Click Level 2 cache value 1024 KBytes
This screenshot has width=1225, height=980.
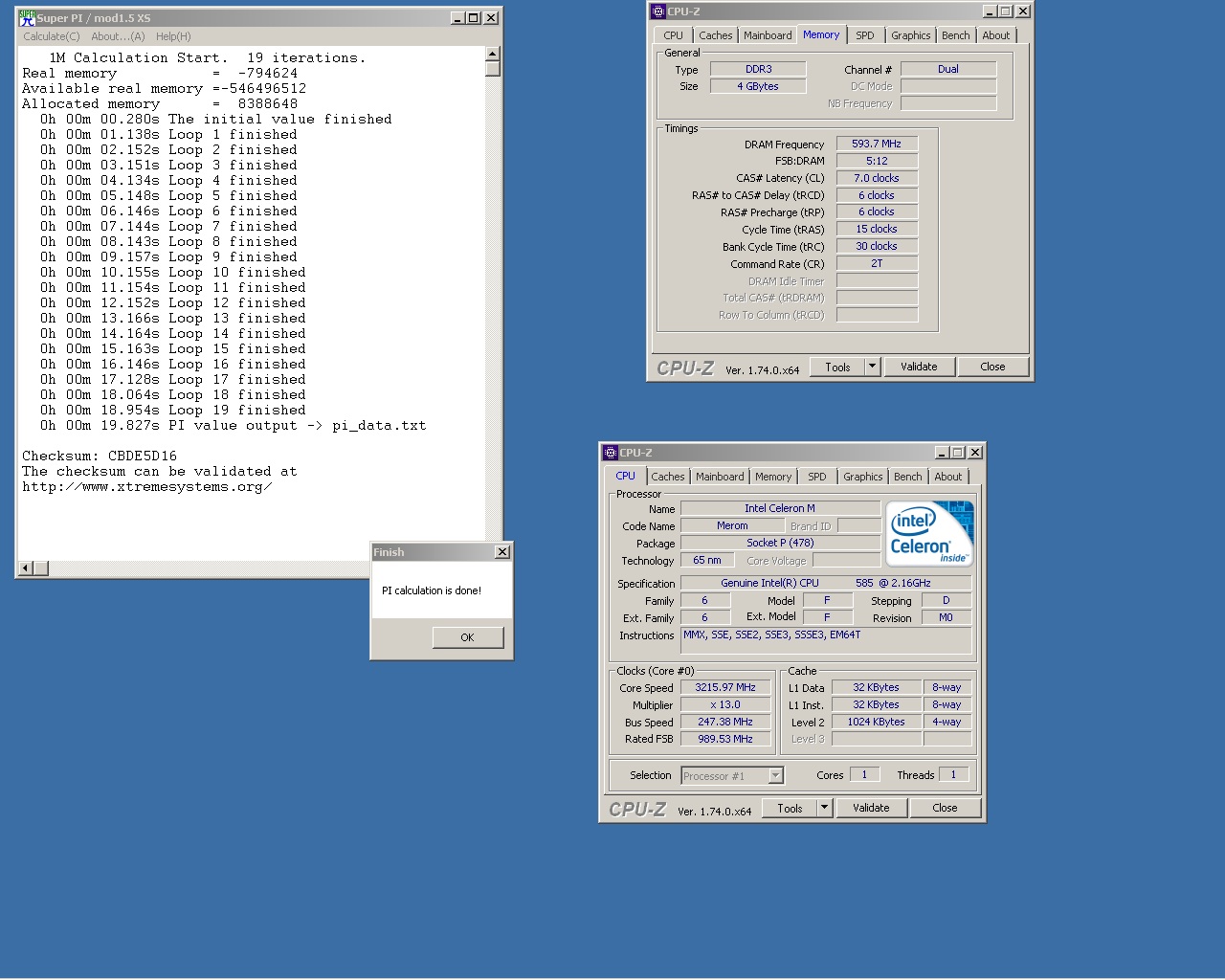[877, 722]
